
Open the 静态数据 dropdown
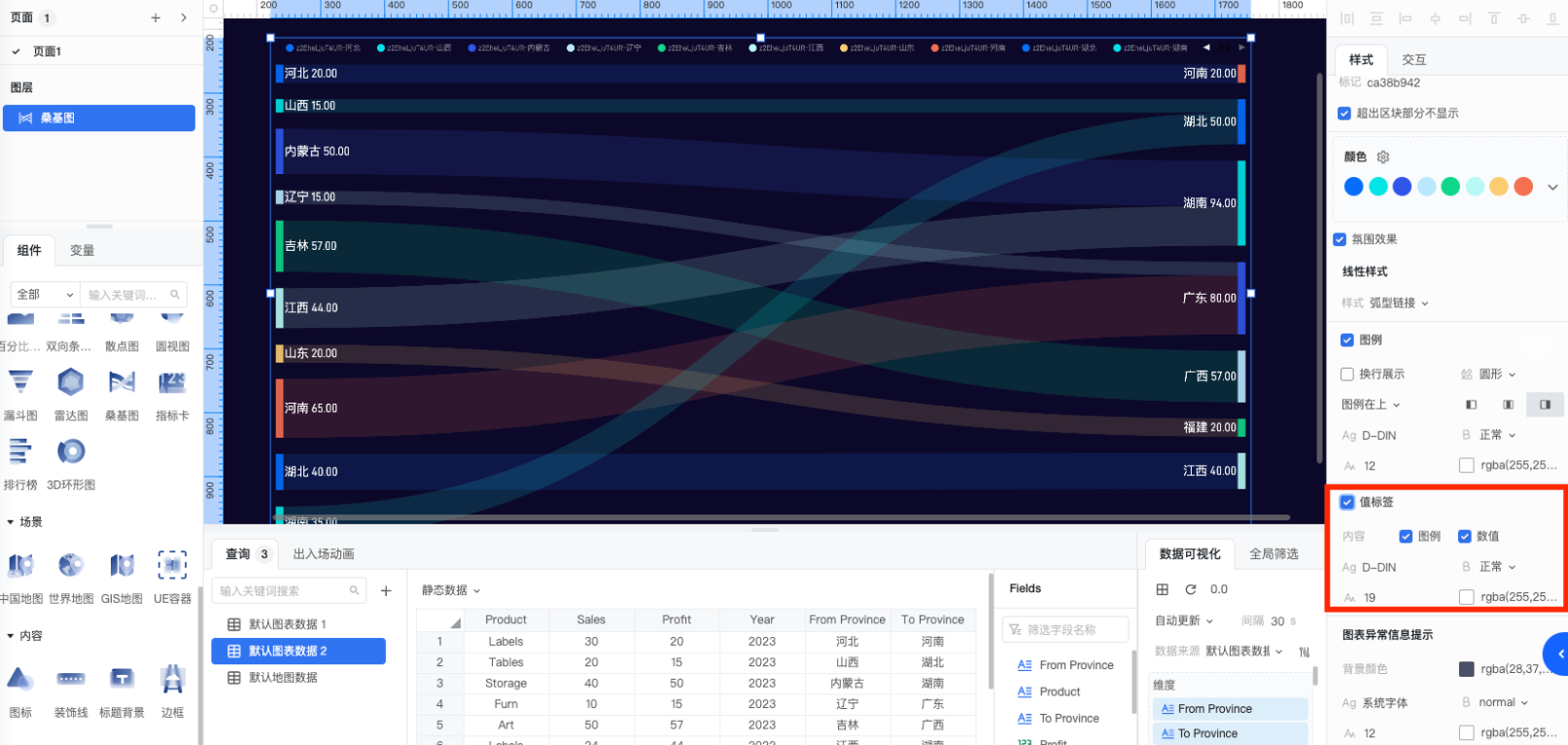pyautogui.click(x=451, y=590)
